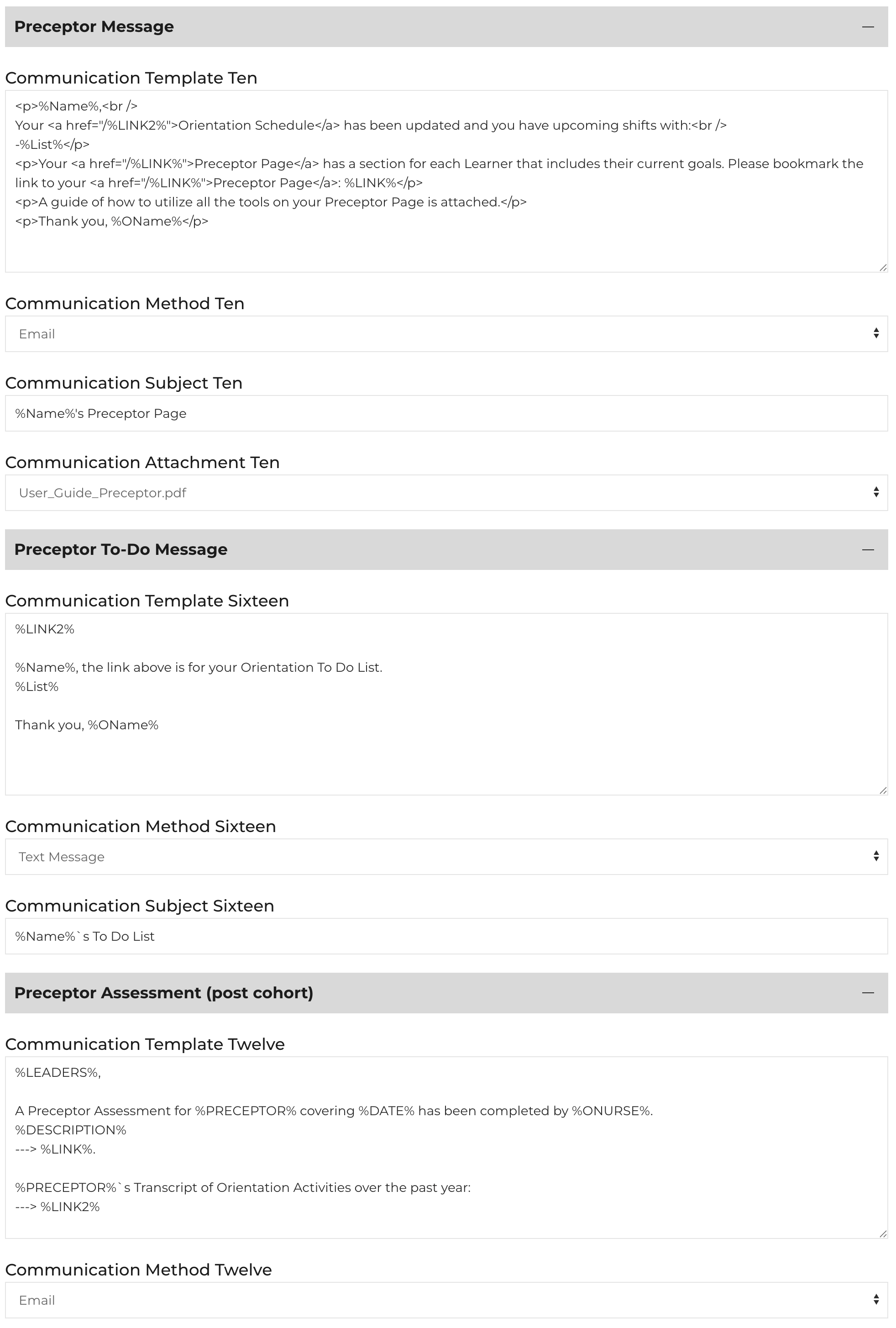Click into Communication Template Sixteen text area
The height and width of the screenshot is (1328, 896).
tap(446, 754)
